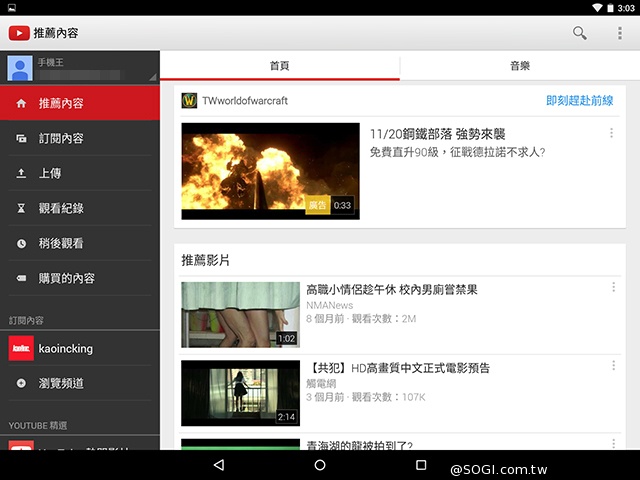640x480 pixels.
Task: Tap the search magnifier icon
Action: pos(579,33)
